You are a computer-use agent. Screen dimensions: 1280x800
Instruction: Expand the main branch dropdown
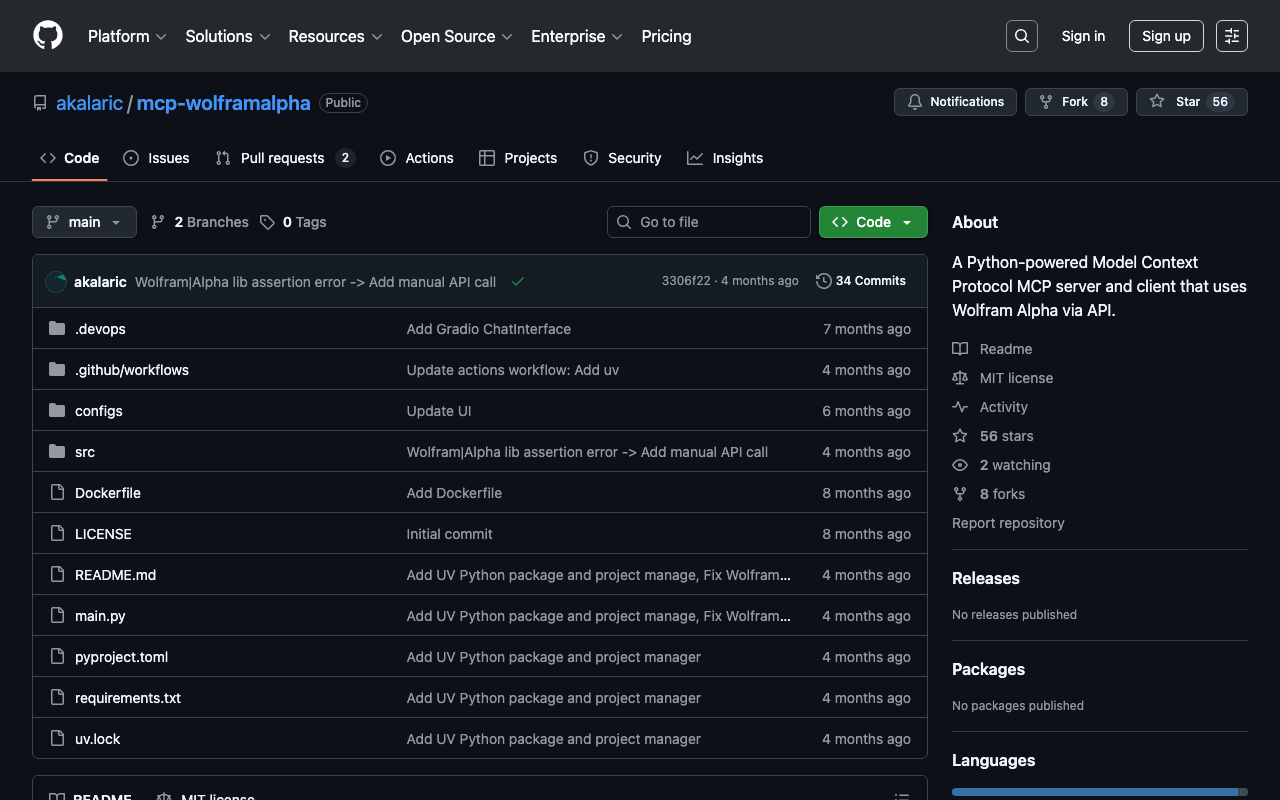click(84, 222)
